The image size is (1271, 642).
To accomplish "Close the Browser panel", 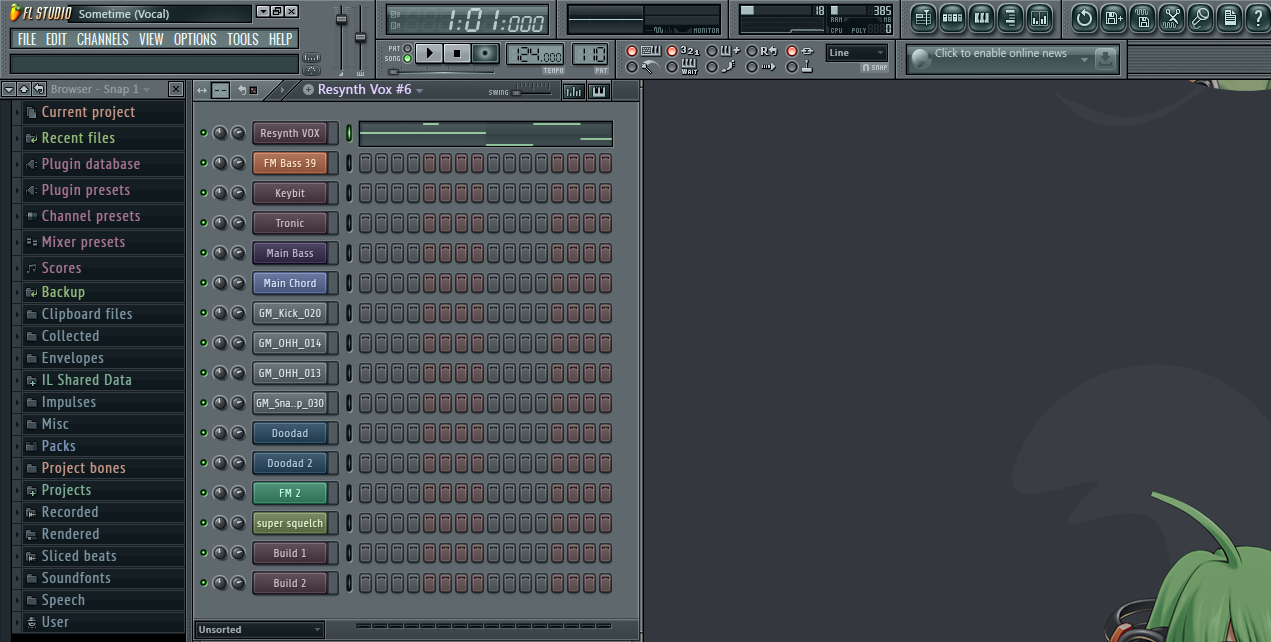I will [176, 89].
